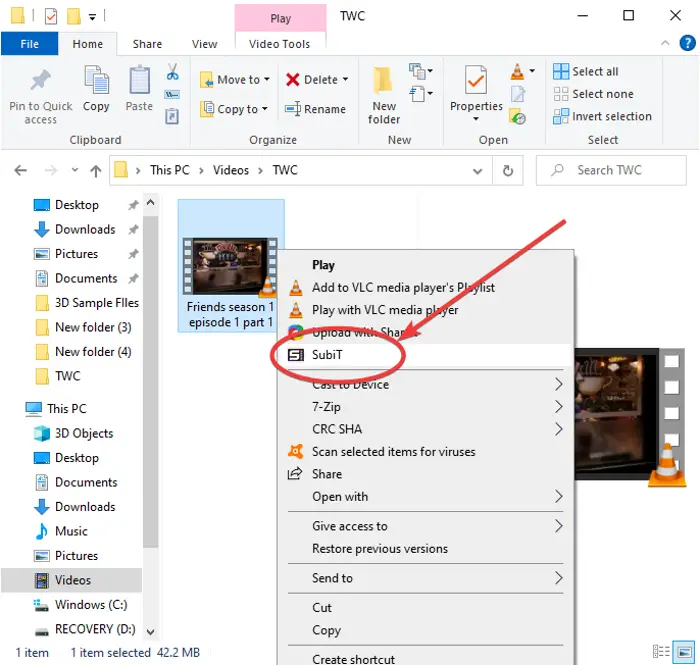Screen dimensions: 700x665
Task: Click This PC in the address breadcrumb
Action: coord(170,170)
